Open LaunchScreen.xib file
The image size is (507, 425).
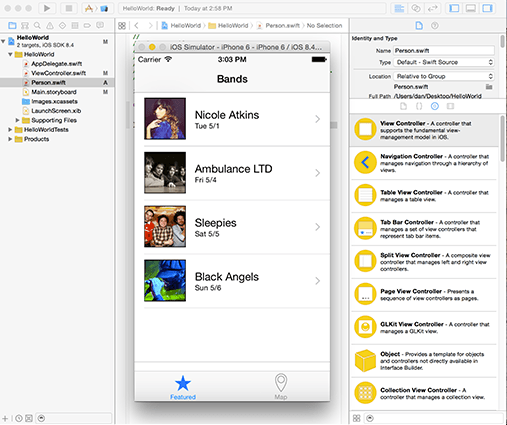tap(56, 111)
